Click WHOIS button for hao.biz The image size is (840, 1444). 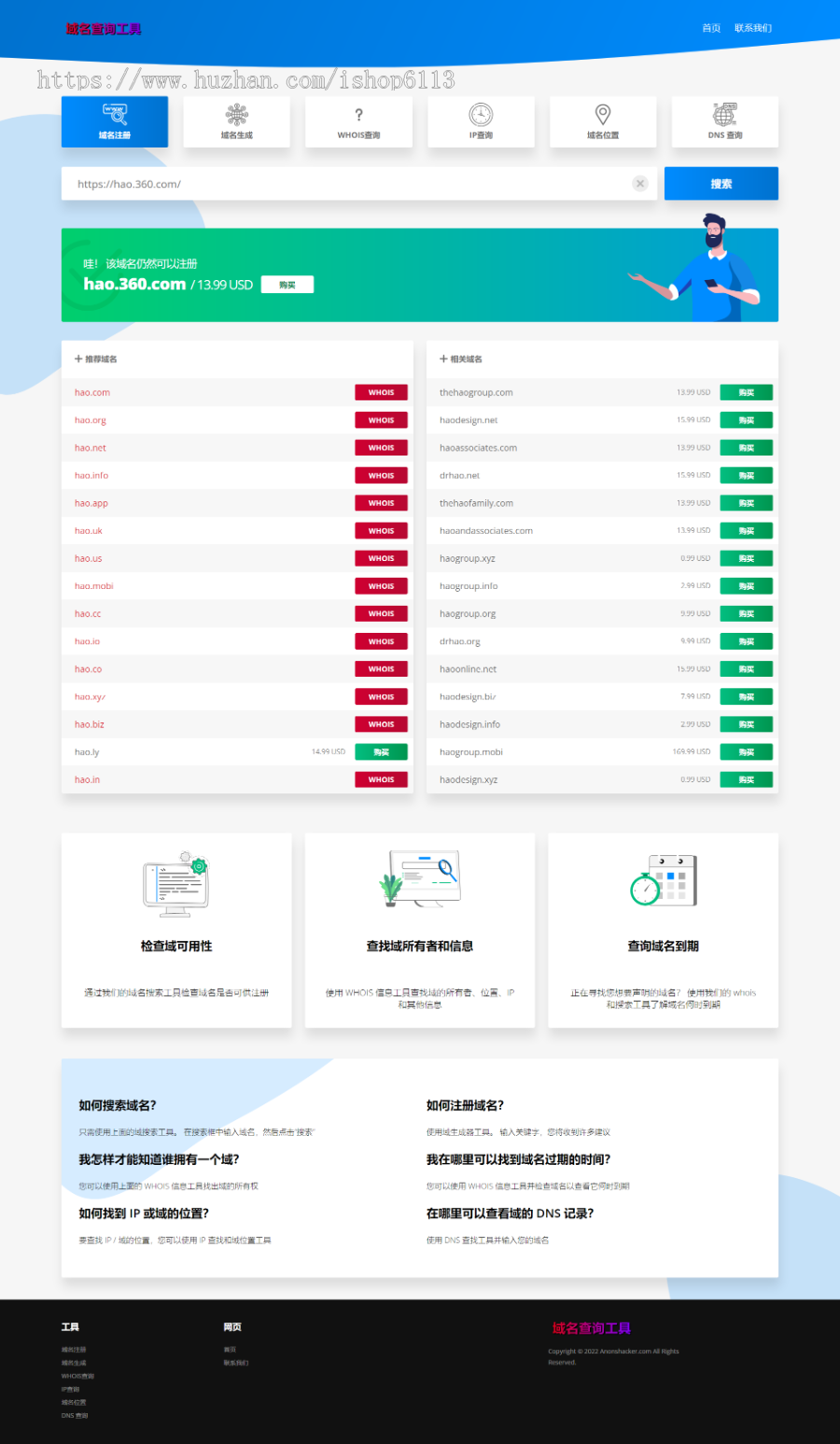coord(381,724)
